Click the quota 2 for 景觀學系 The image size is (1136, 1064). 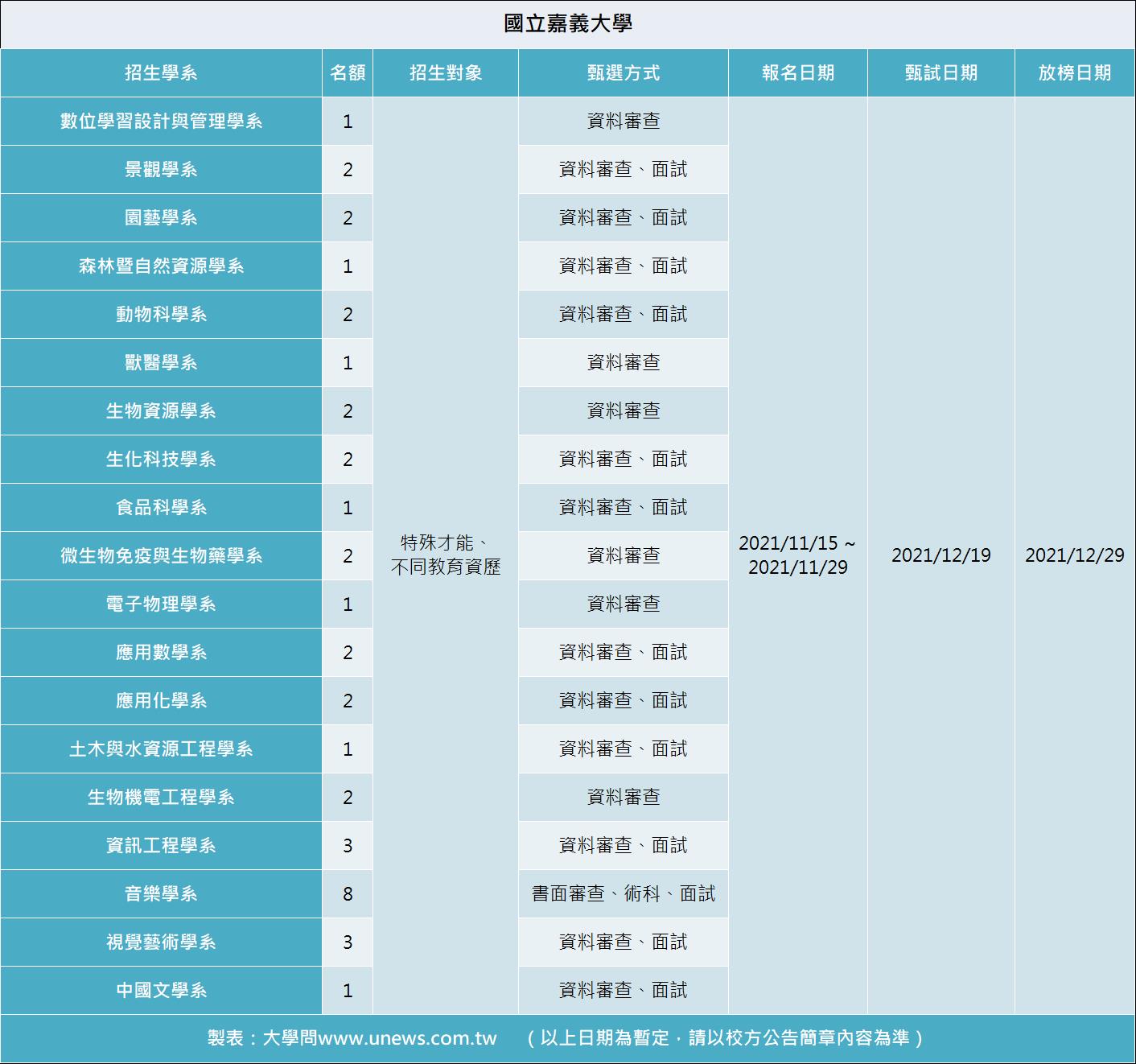(348, 170)
